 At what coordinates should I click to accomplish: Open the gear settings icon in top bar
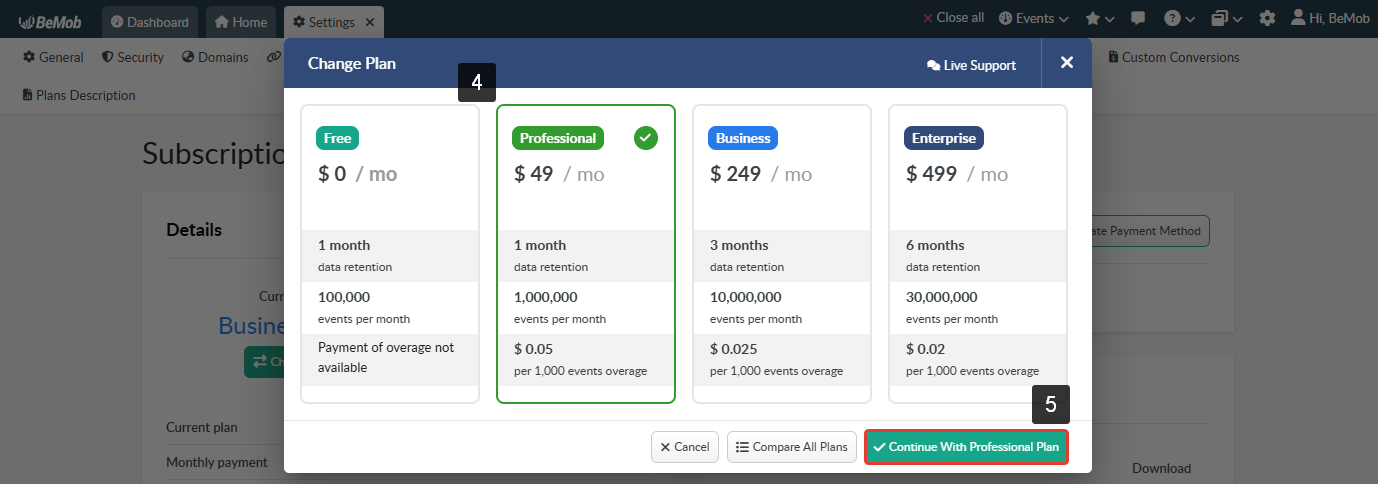coord(1267,18)
